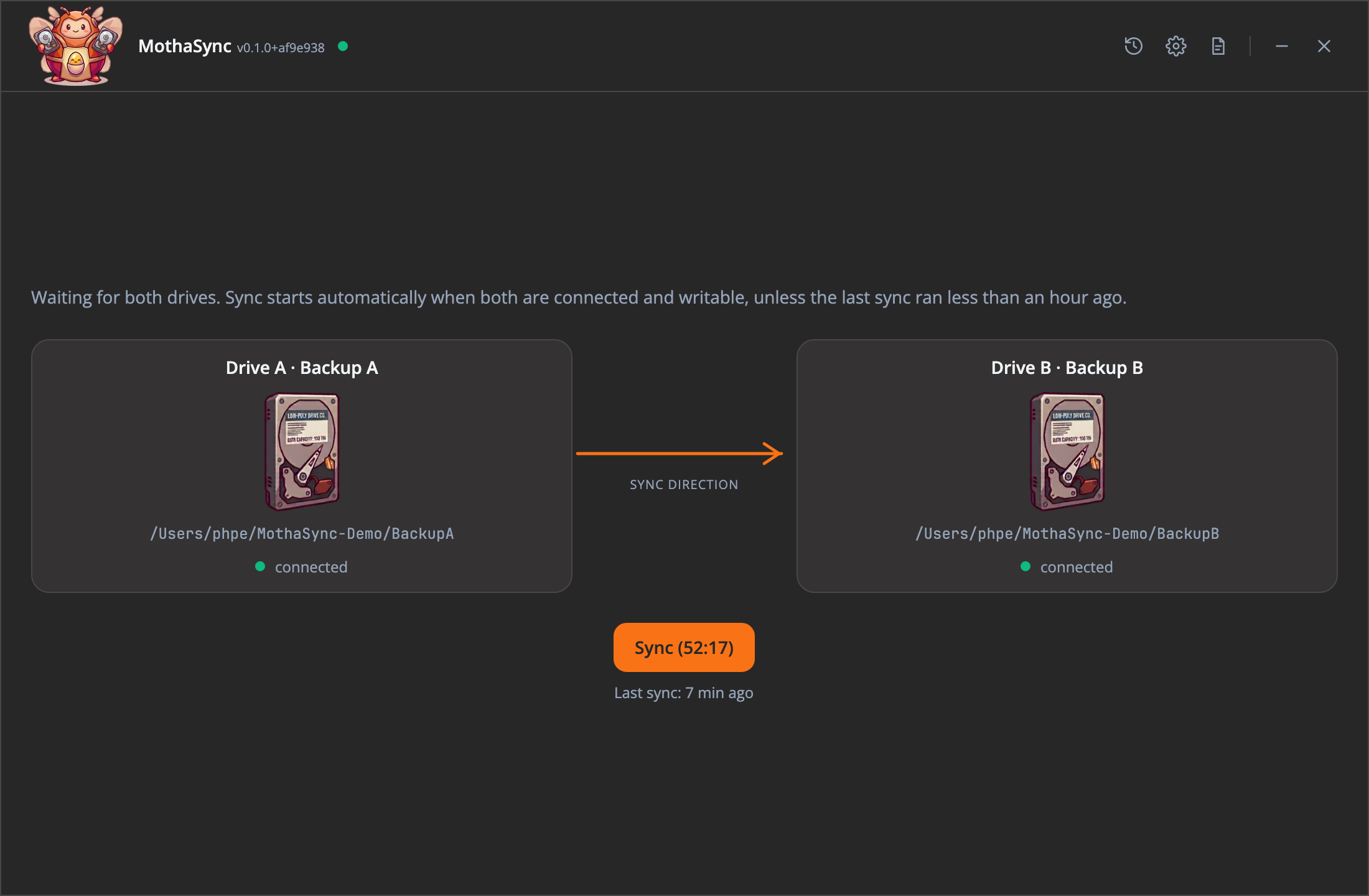The image size is (1369, 896).
Task: Click Drive A connected status
Action: coord(302,567)
